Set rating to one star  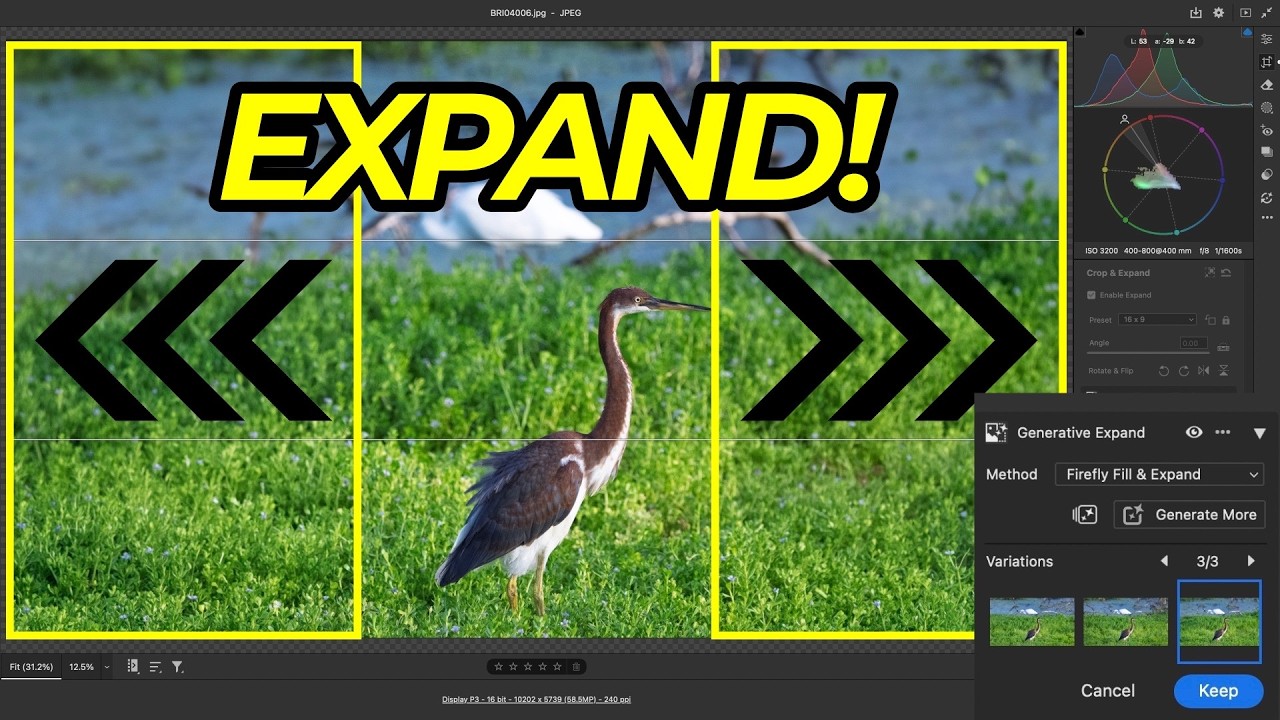(x=498, y=666)
